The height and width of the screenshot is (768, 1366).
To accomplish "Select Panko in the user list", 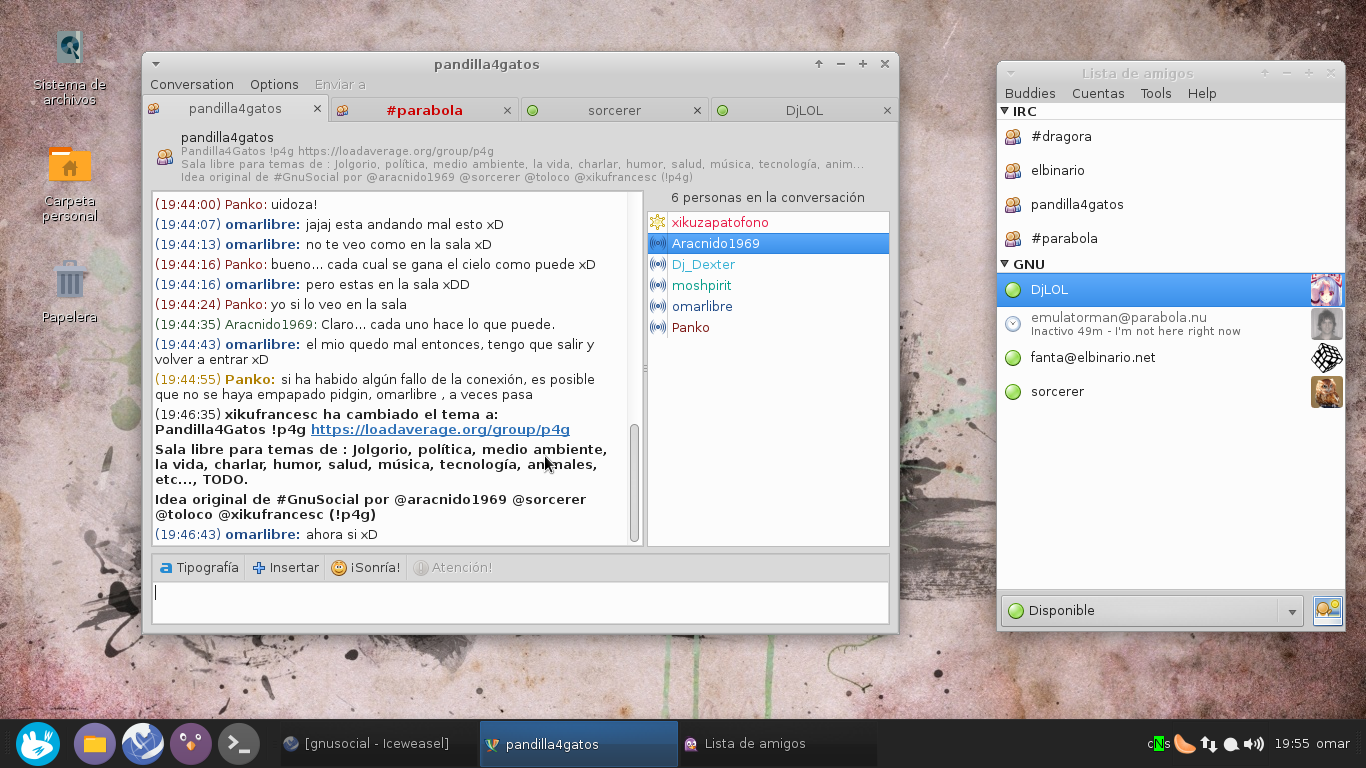I will (768, 327).
